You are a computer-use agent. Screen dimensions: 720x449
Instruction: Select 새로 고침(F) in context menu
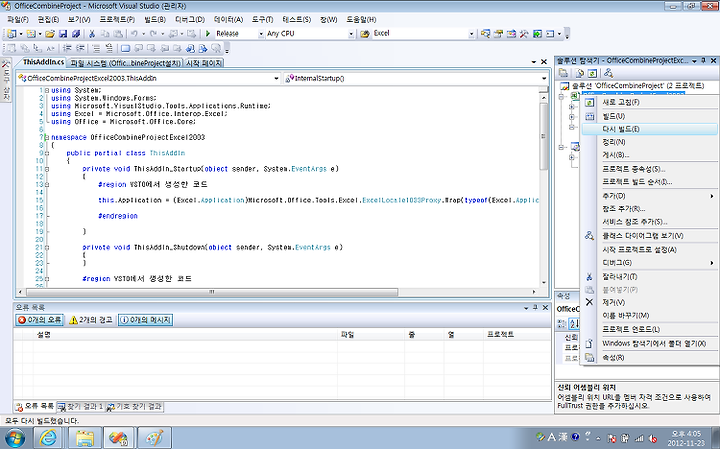[x=649, y=102]
